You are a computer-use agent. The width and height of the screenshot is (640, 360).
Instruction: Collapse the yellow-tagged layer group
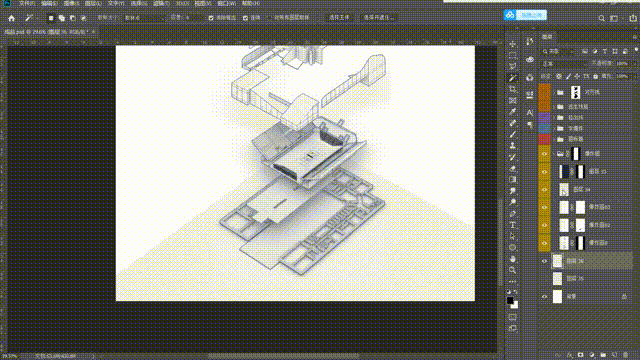(555, 154)
